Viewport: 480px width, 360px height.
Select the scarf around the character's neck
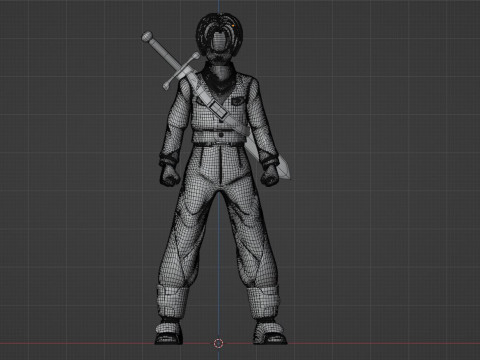[x=220, y=78]
